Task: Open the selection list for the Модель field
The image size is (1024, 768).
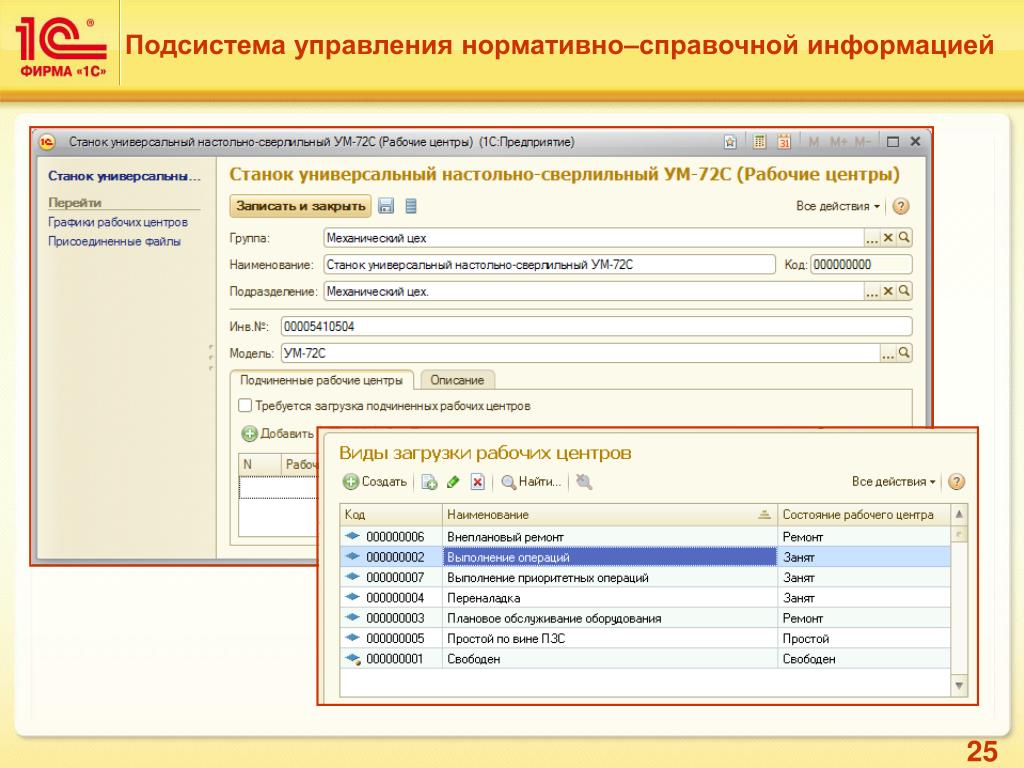Action: point(888,353)
